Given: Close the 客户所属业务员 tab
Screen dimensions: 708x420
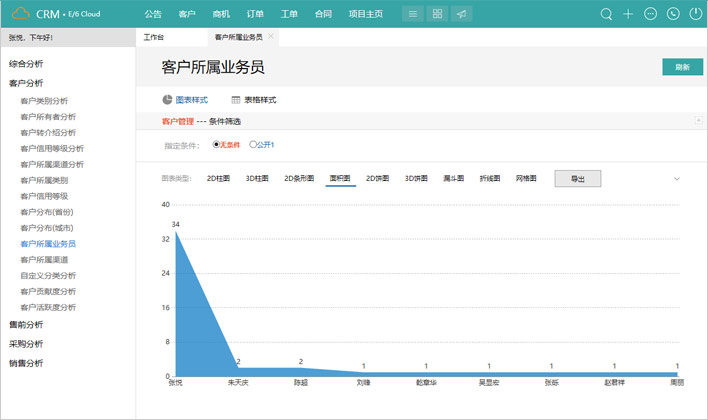Looking at the screenshot, I should (x=271, y=37).
